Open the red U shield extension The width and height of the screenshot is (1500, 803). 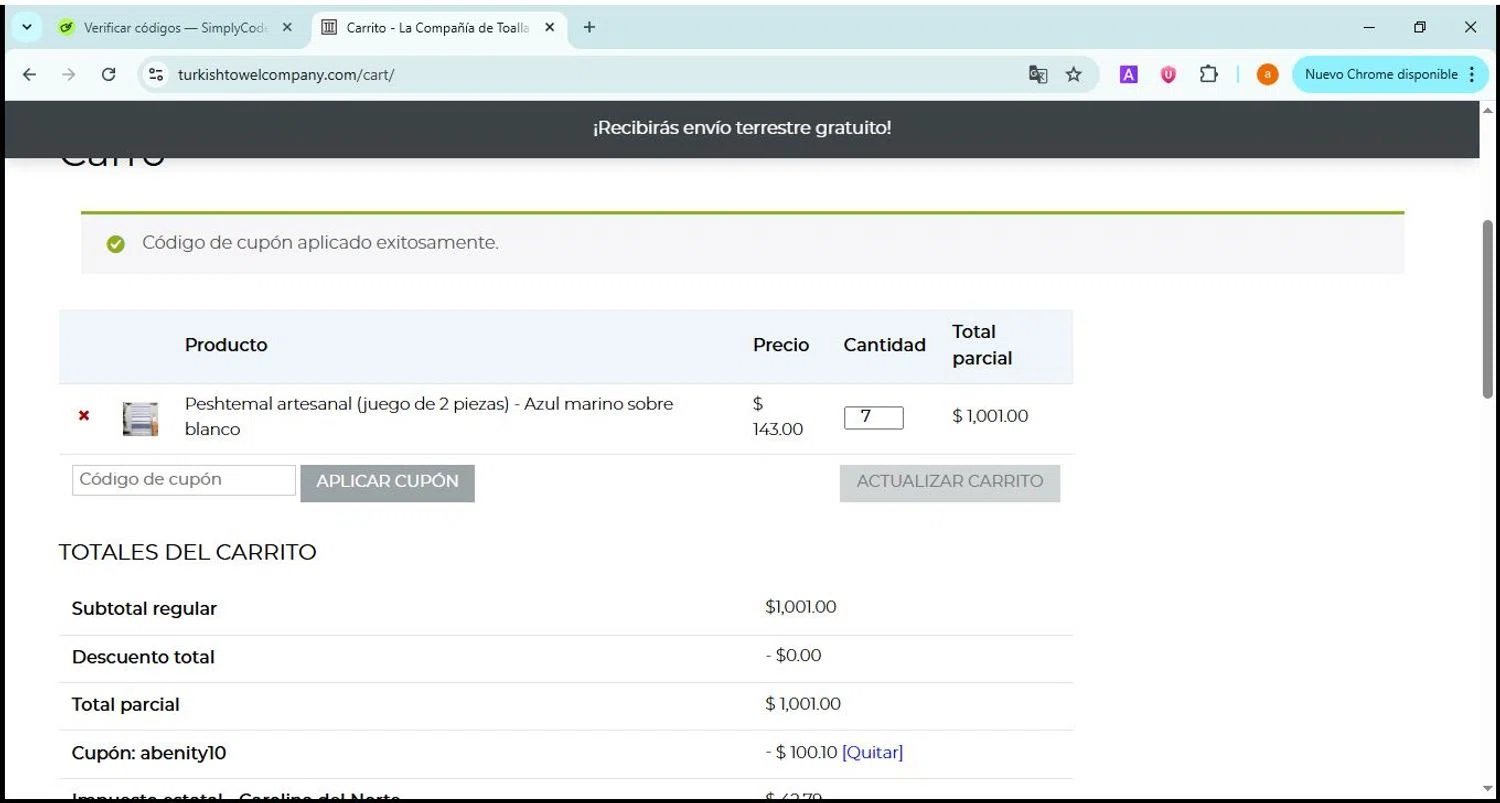pyautogui.click(x=1168, y=74)
